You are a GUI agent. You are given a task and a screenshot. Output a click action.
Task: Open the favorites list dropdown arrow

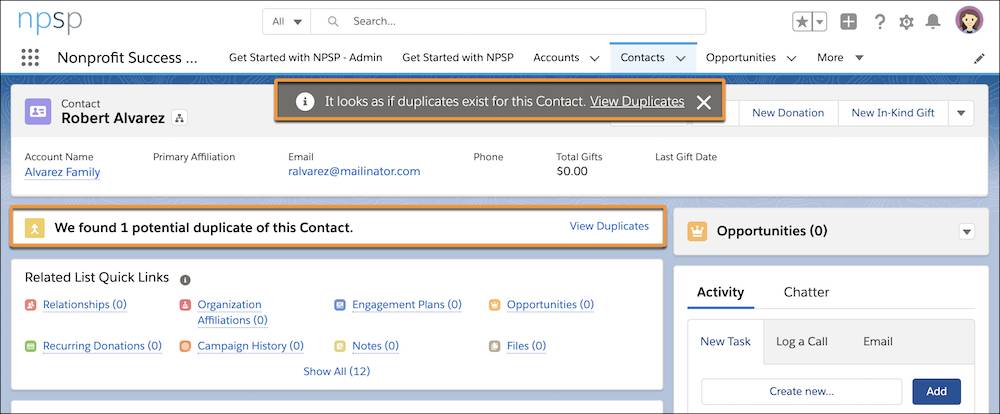[x=820, y=22]
